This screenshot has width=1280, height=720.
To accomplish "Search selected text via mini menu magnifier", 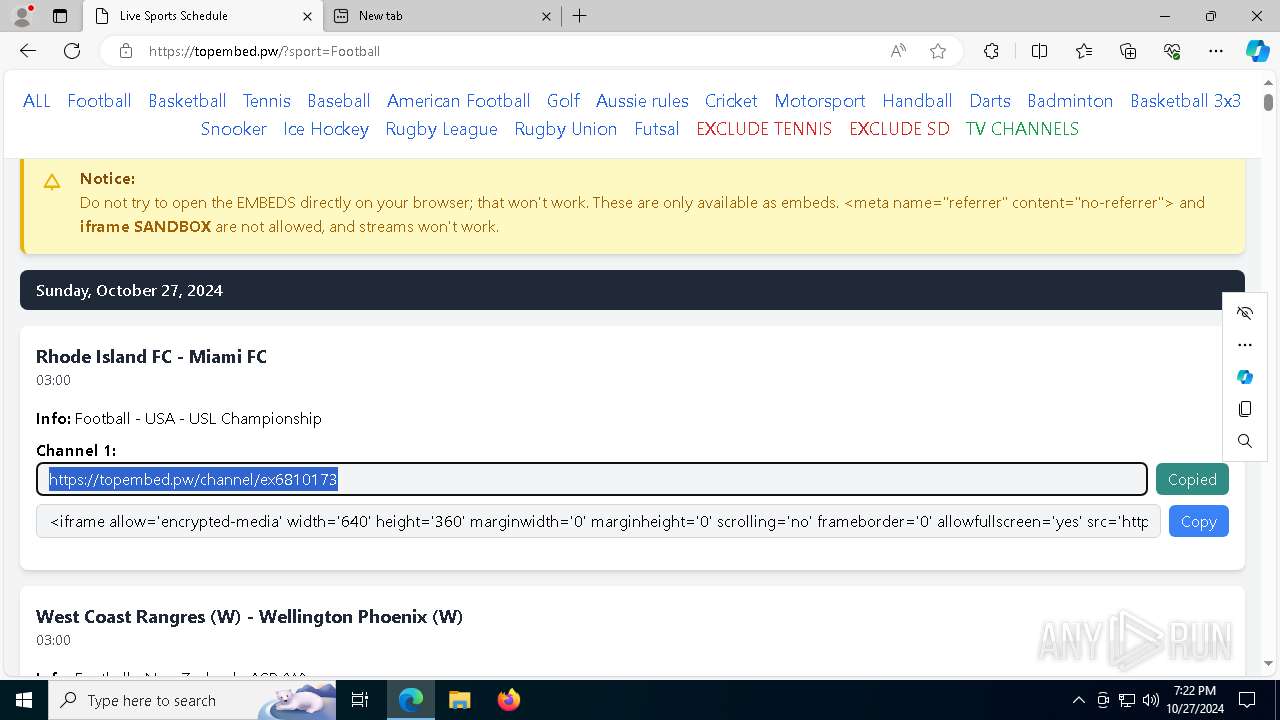I will tap(1245, 441).
